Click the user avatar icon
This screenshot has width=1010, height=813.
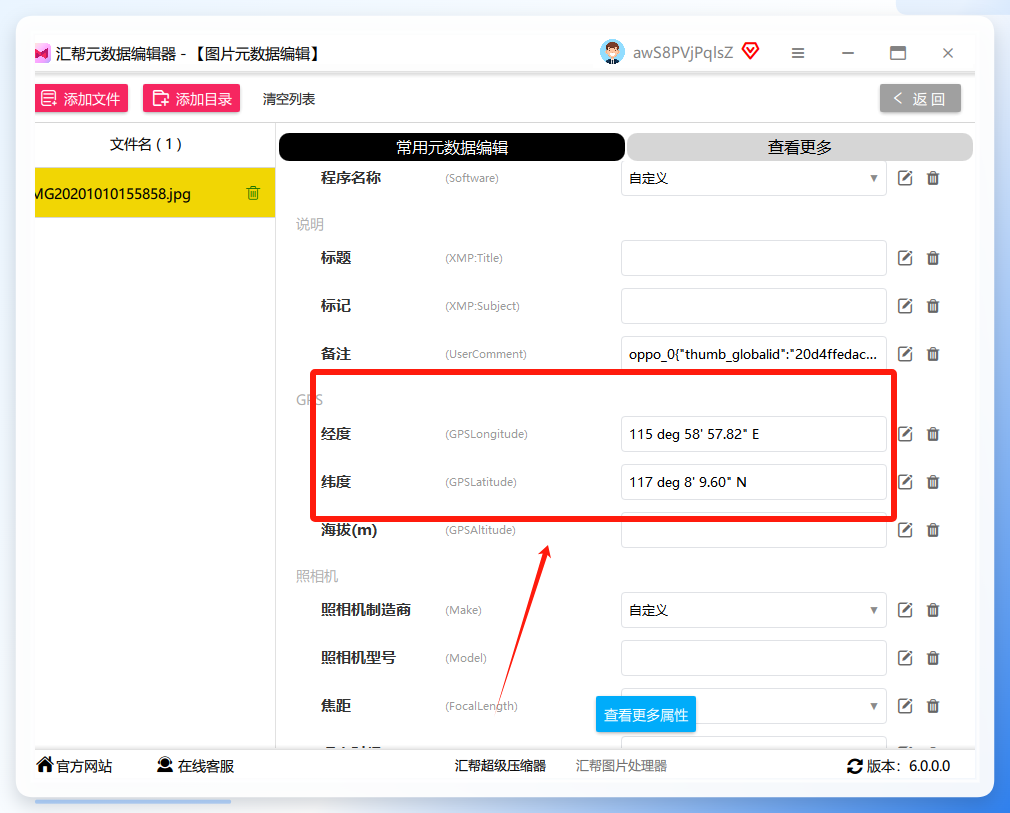pyautogui.click(x=612, y=52)
